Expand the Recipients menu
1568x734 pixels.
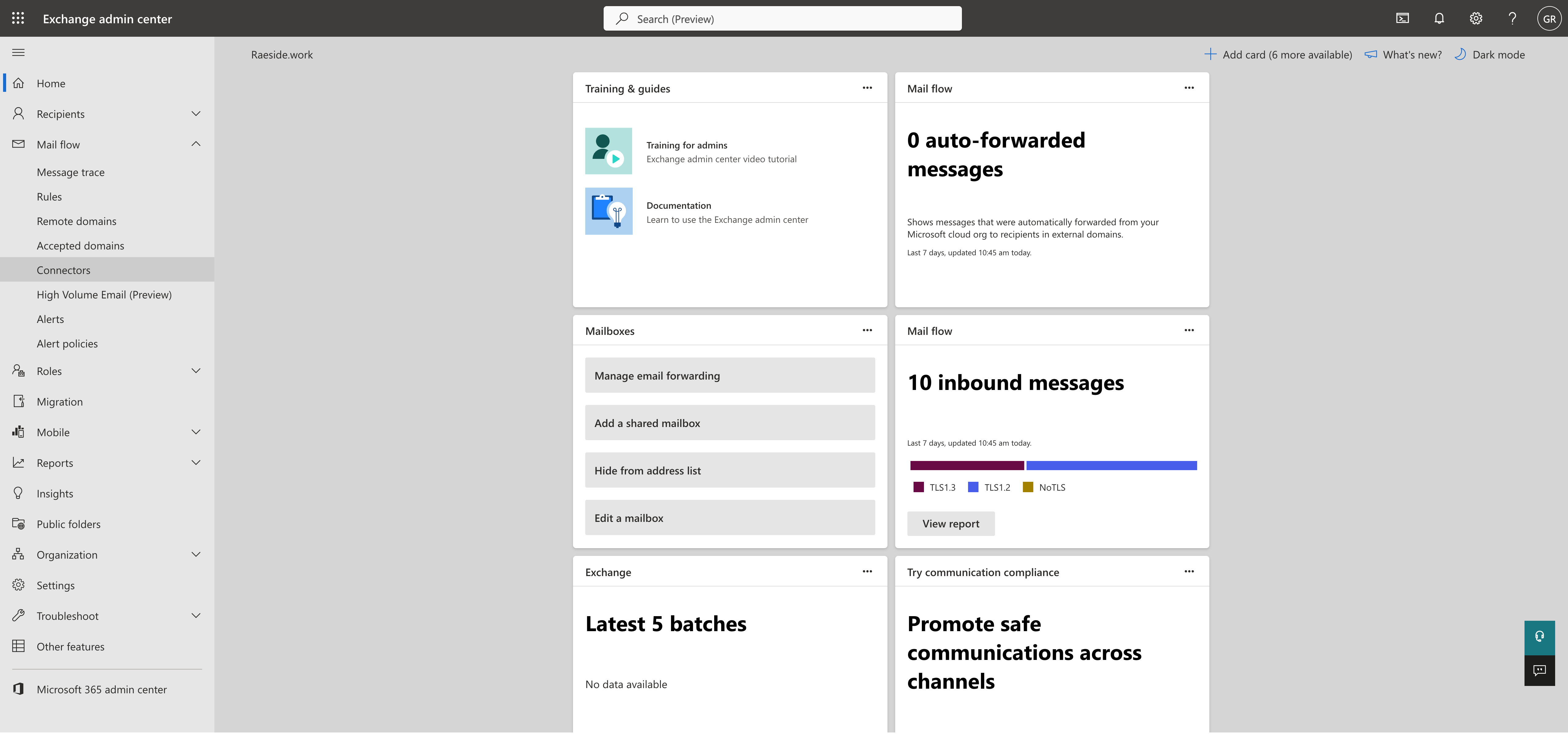click(x=195, y=114)
